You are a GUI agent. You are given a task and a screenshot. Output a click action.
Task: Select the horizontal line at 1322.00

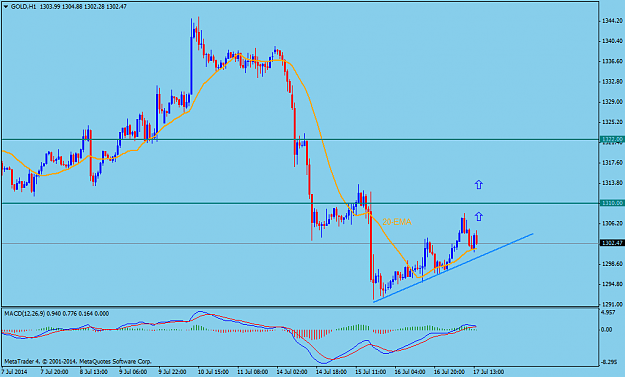coord(300,139)
